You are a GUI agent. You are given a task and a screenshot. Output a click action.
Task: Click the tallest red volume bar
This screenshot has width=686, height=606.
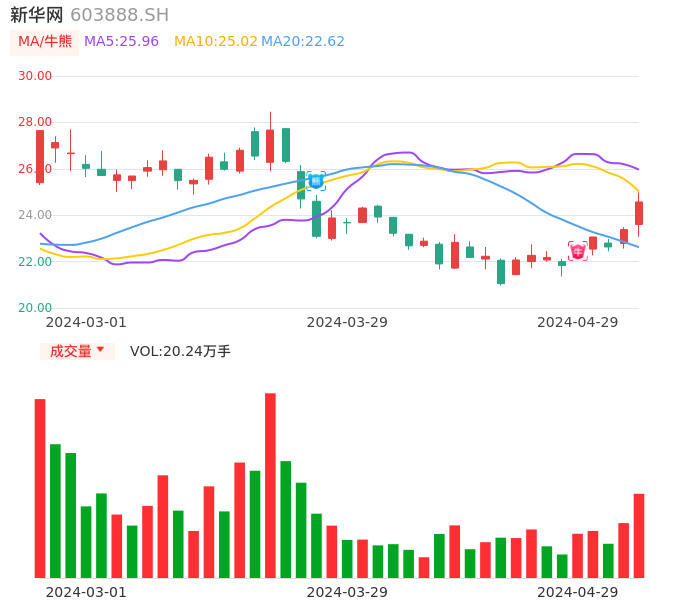pos(270,485)
